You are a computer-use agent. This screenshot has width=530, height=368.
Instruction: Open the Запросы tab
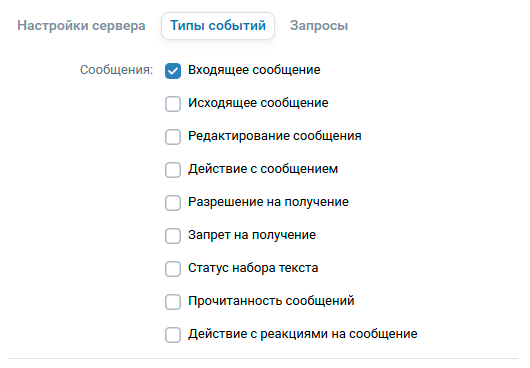click(x=319, y=26)
